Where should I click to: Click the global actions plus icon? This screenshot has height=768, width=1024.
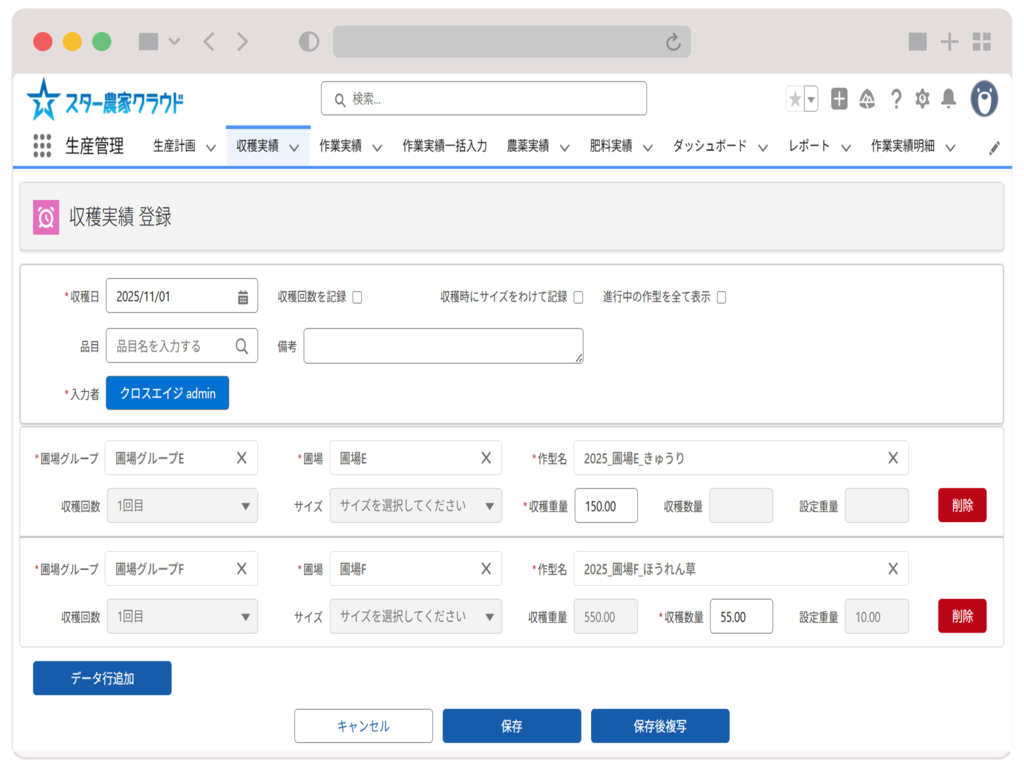click(x=840, y=98)
